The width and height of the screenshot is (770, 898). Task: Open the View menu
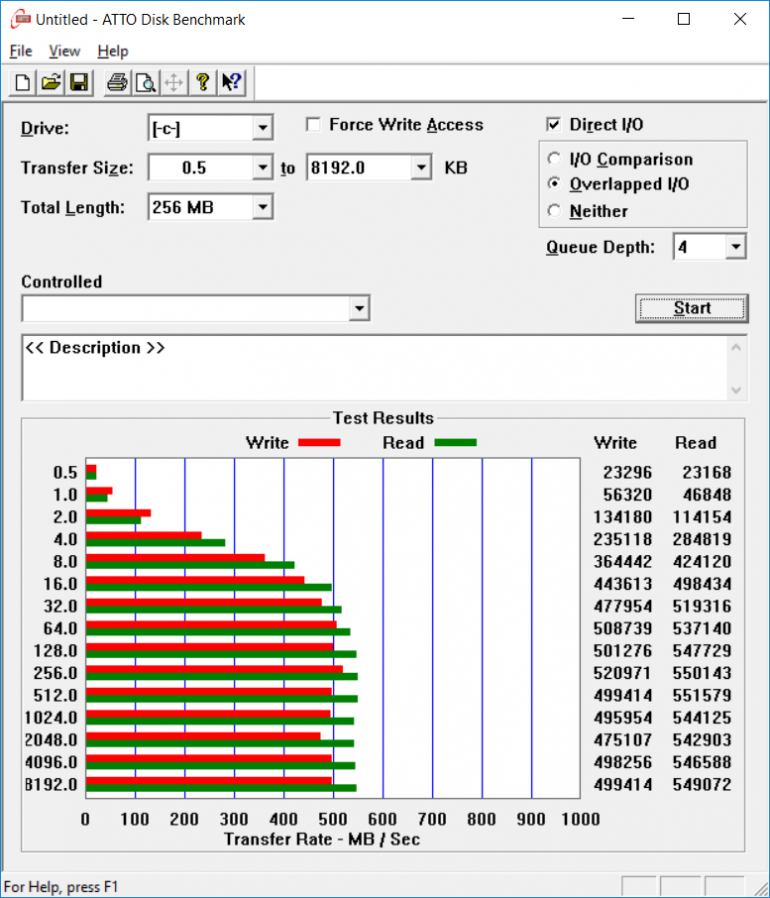64,52
